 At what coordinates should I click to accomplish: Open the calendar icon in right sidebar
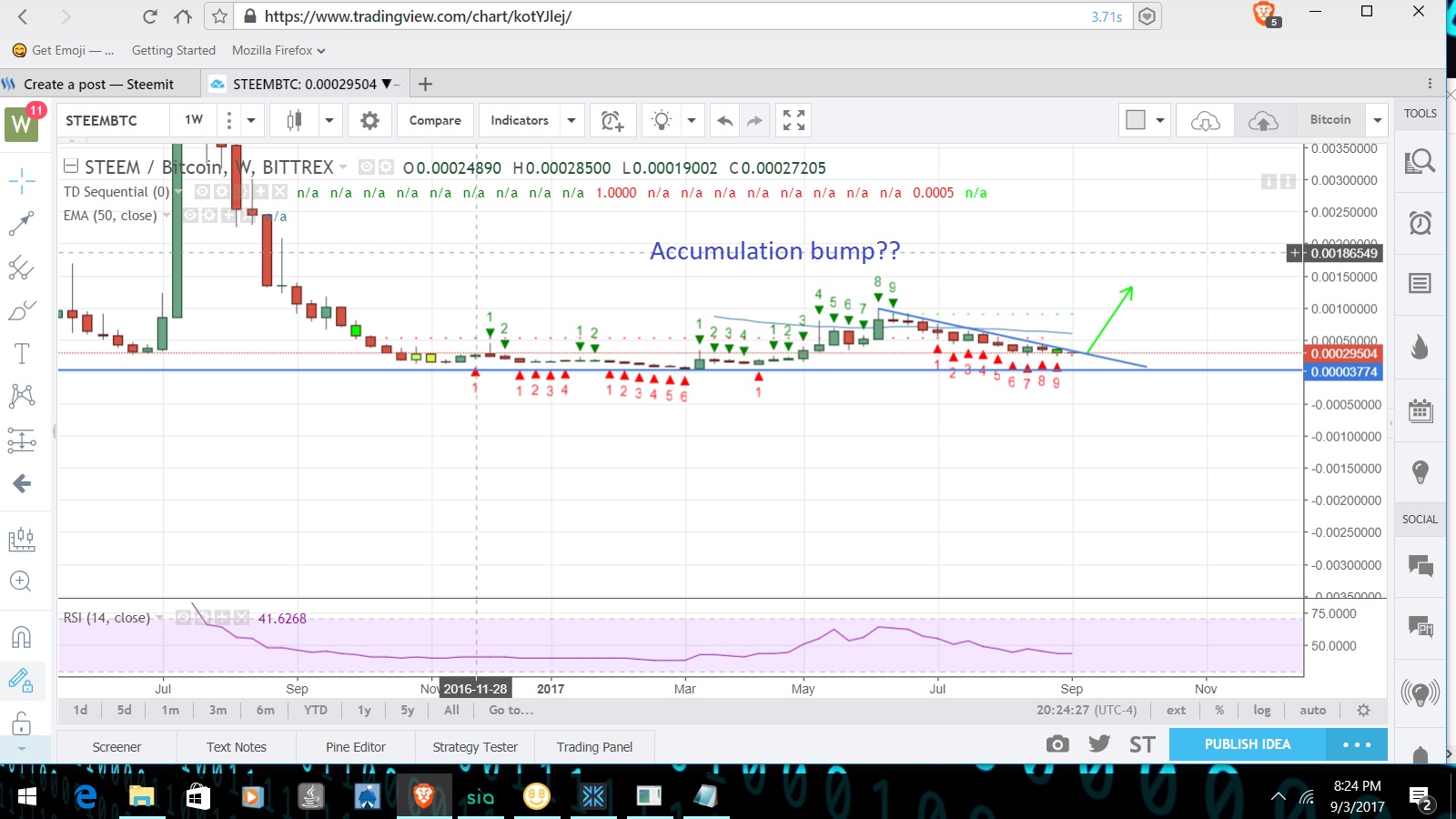[1420, 410]
